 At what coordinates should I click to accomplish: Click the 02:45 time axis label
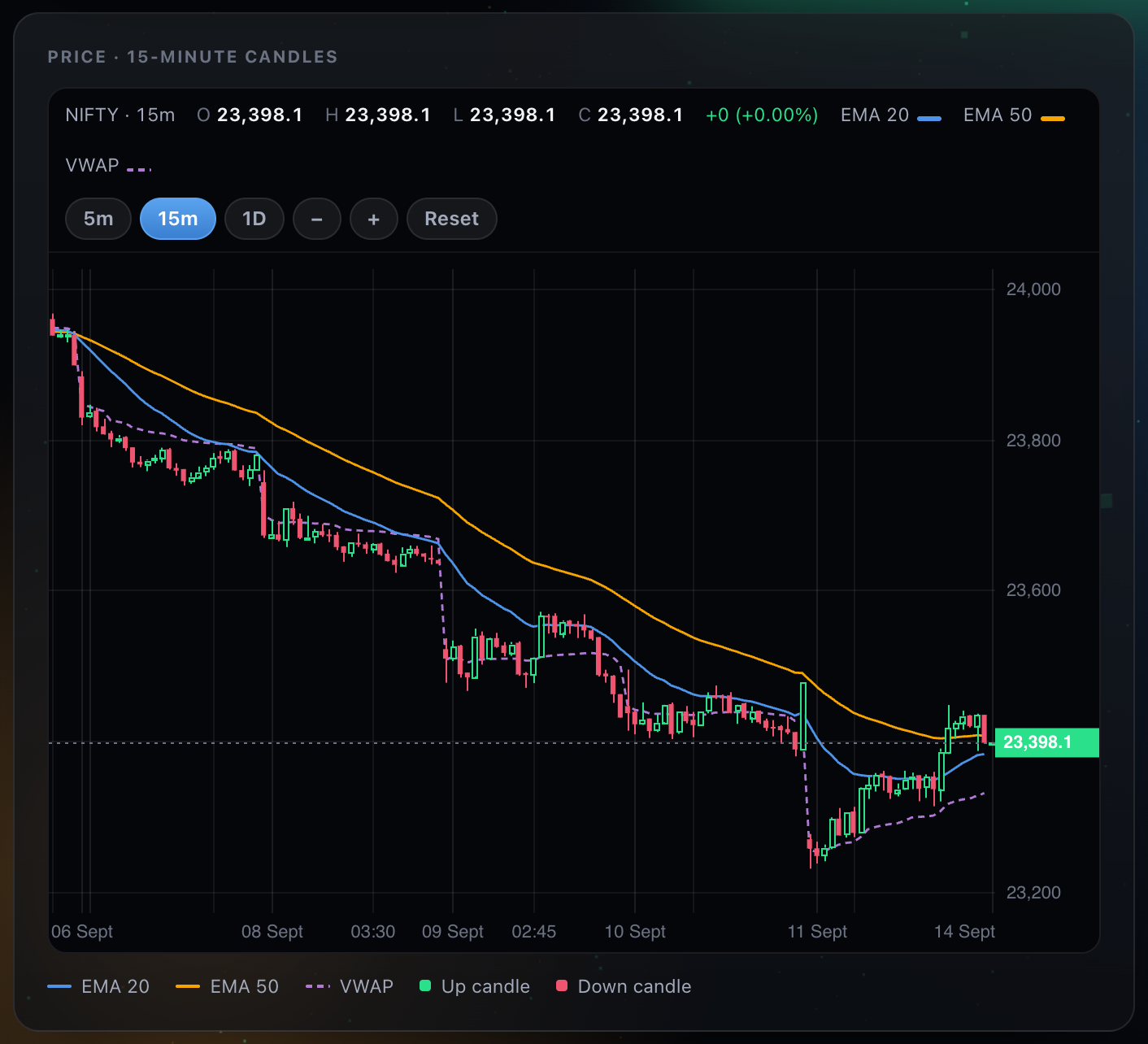point(534,932)
